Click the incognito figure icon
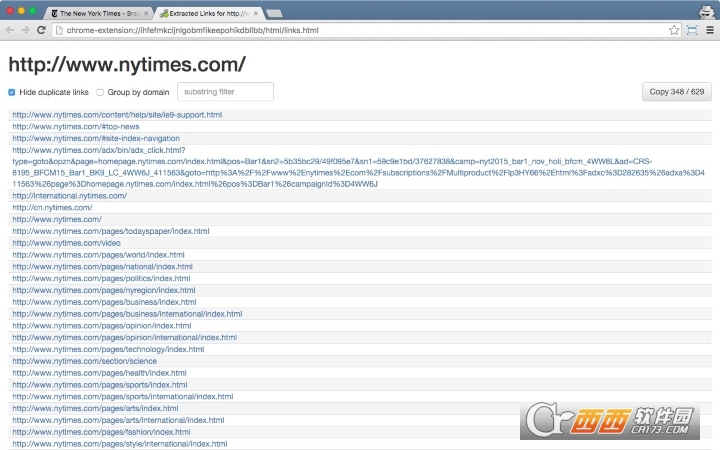Screen dimensions: 720x450 [706, 11]
